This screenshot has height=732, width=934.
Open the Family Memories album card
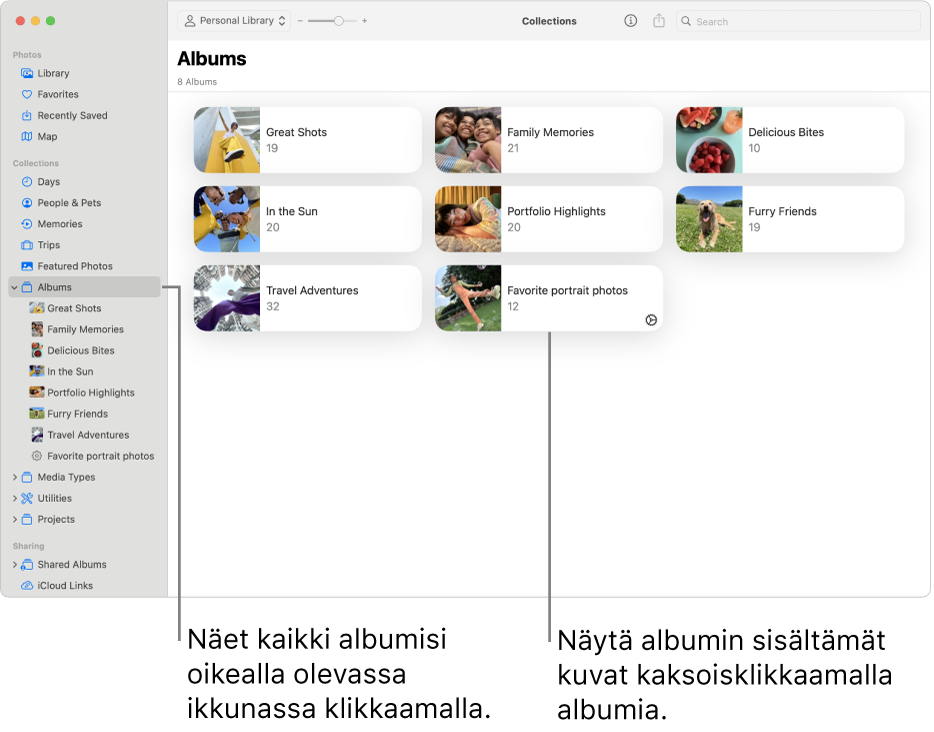549,140
